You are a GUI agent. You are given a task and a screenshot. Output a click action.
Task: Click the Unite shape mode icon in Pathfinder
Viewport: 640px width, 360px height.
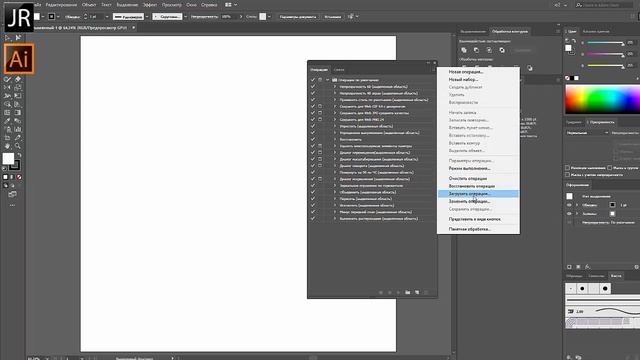464,50
